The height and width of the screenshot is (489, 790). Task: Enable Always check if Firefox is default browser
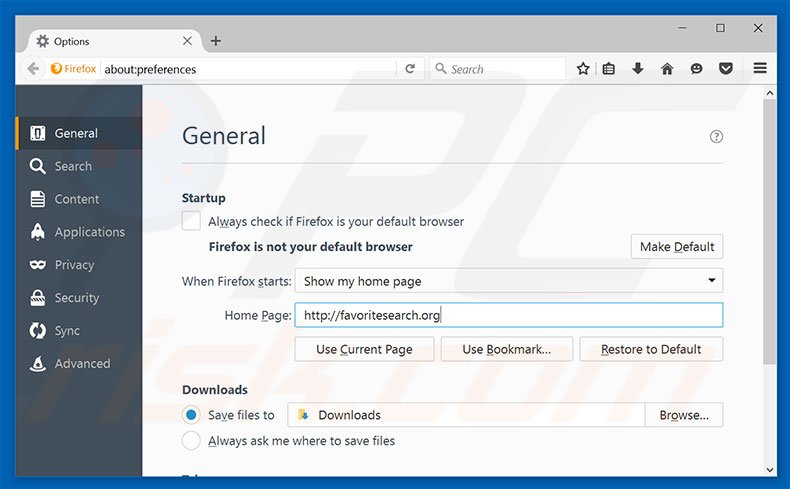pyautogui.click(x=191, y=221)
